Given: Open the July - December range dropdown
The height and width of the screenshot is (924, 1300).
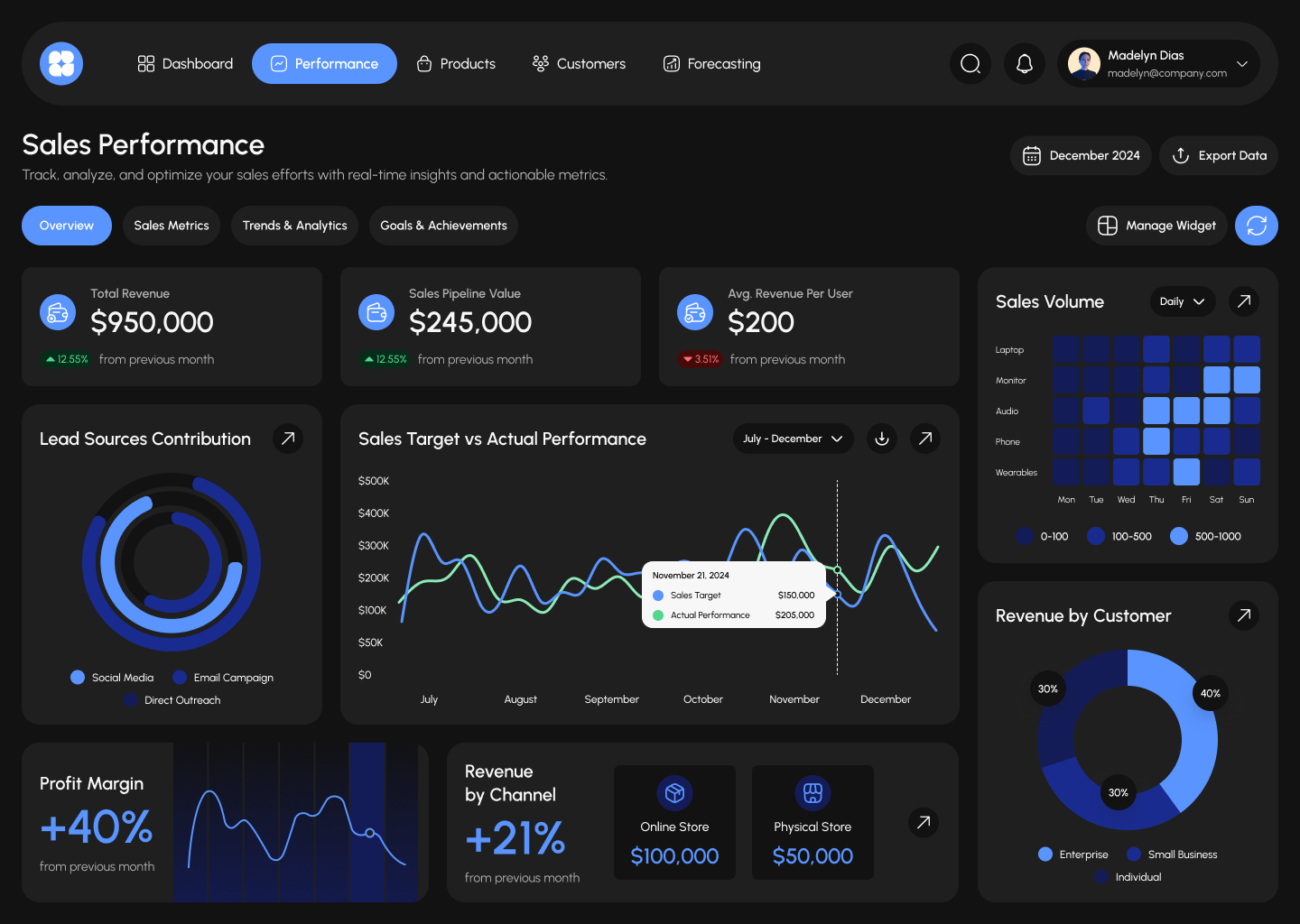Looking at the screenshot, I should [x=793, y=439].
